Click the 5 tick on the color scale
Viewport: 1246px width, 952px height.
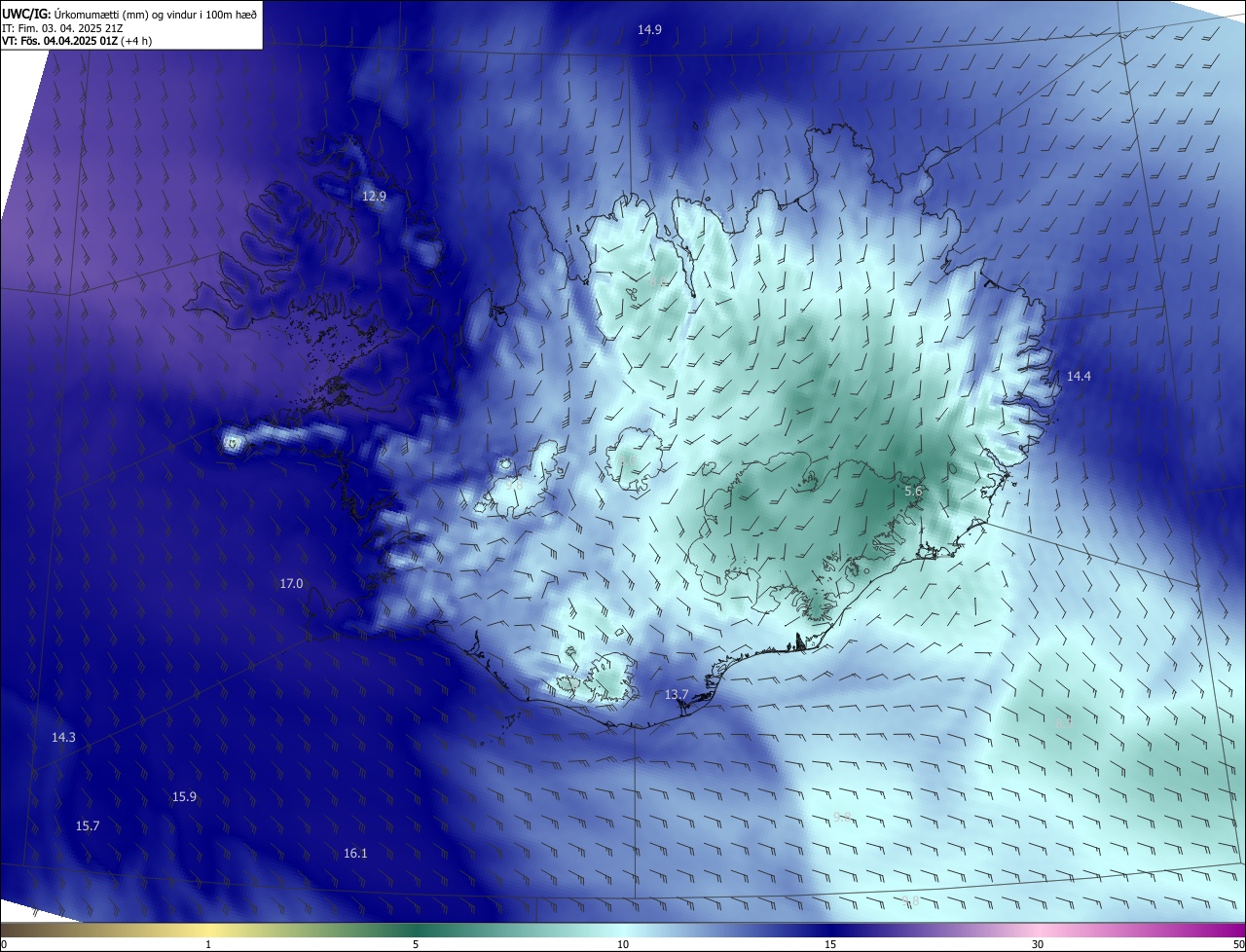tap(416, 944)
